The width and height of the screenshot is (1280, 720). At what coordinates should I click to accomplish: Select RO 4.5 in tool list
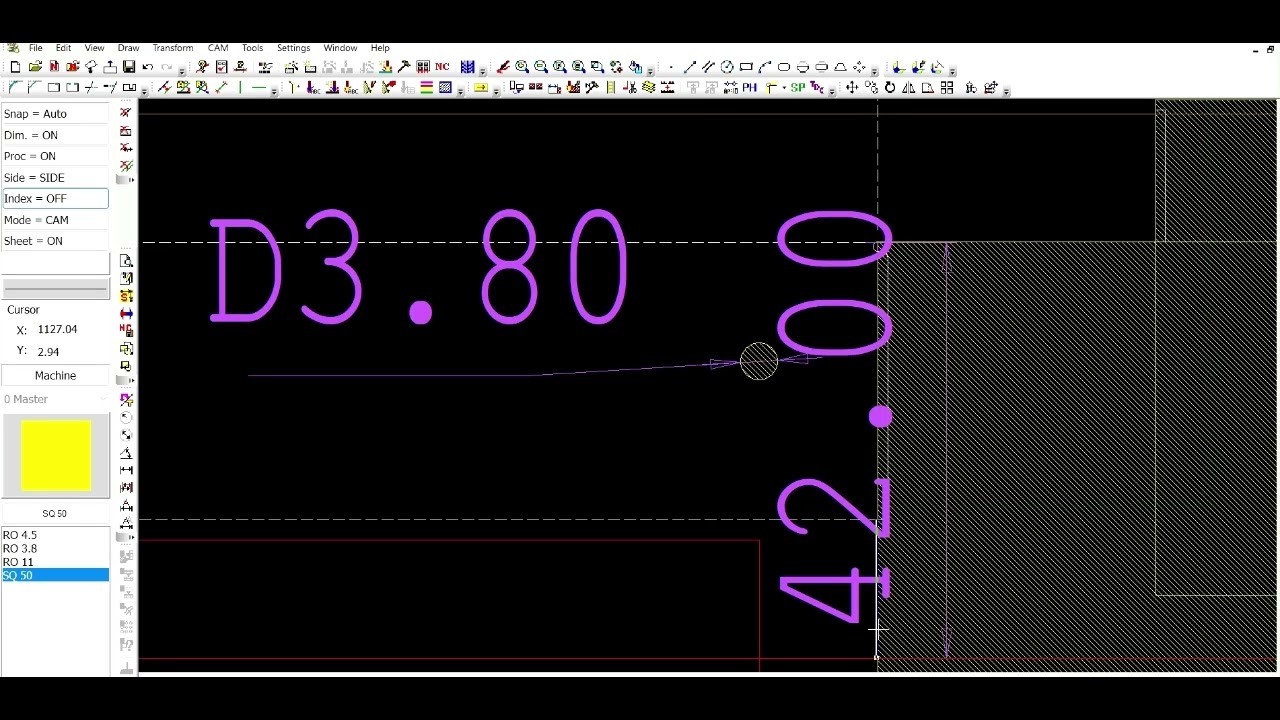(x=55, y=535)
